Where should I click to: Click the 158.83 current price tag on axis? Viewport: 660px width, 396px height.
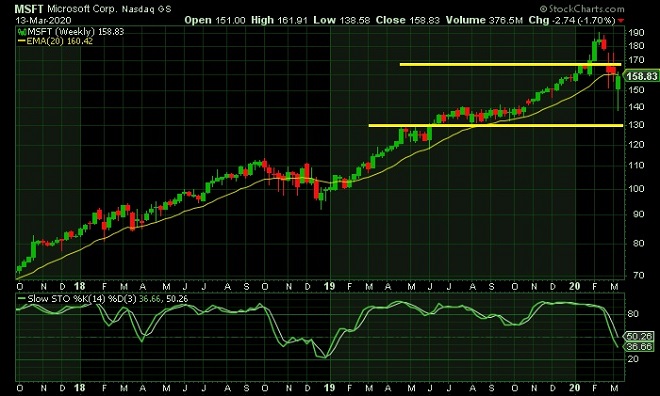641,76
